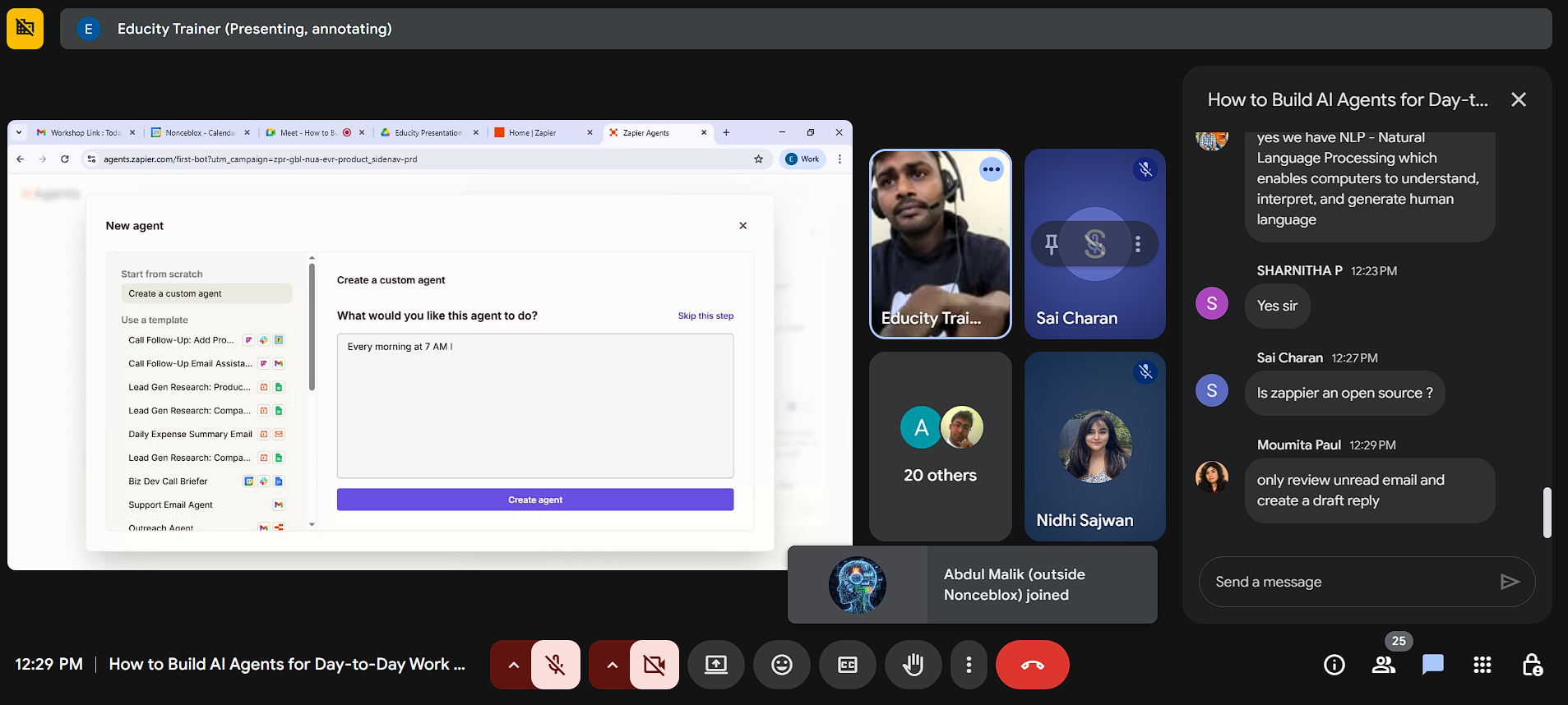Go back in the shared browser

coord(21,159)
